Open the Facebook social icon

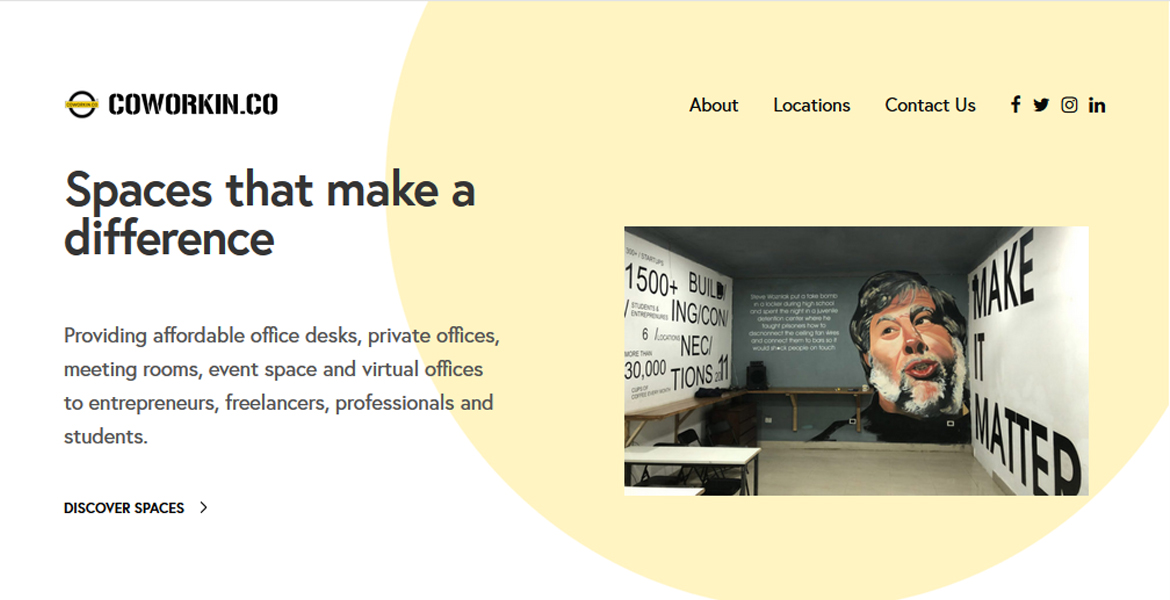[x=1015, y=104]
